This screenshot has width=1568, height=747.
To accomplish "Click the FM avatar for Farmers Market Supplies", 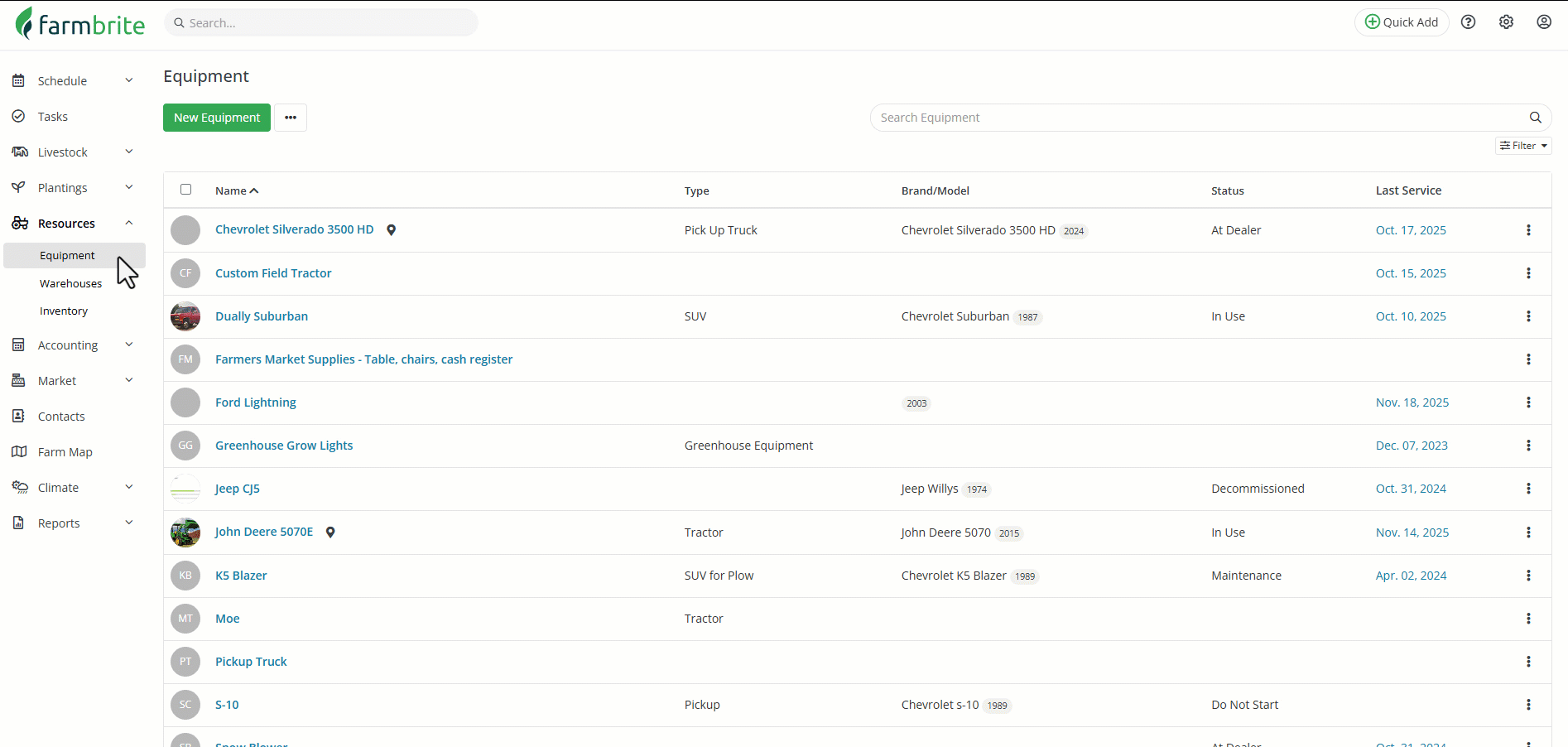I will 185,359.
